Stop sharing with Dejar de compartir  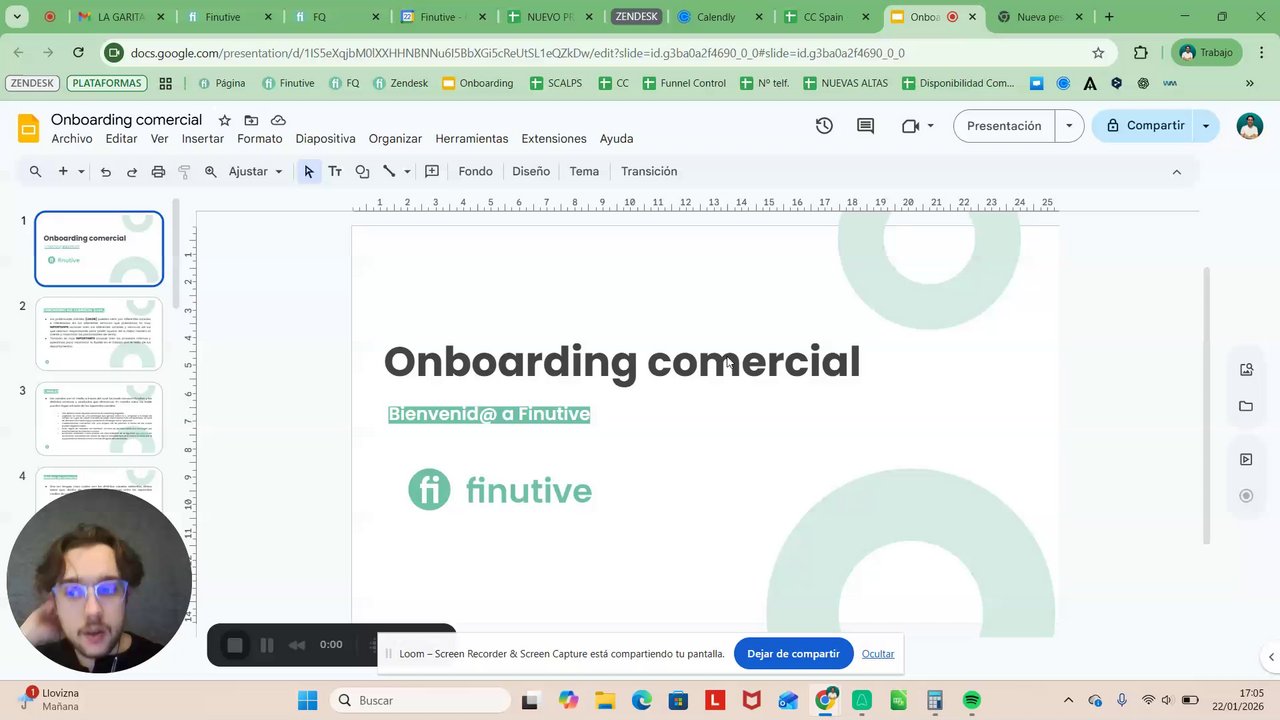pyautogui.click(x=793, y=654)
